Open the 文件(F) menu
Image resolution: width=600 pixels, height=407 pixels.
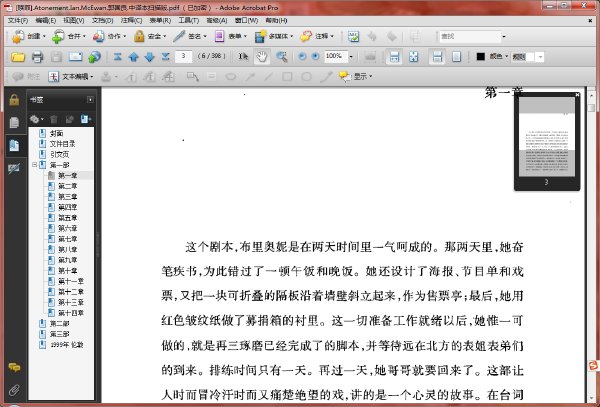(18, 20)
